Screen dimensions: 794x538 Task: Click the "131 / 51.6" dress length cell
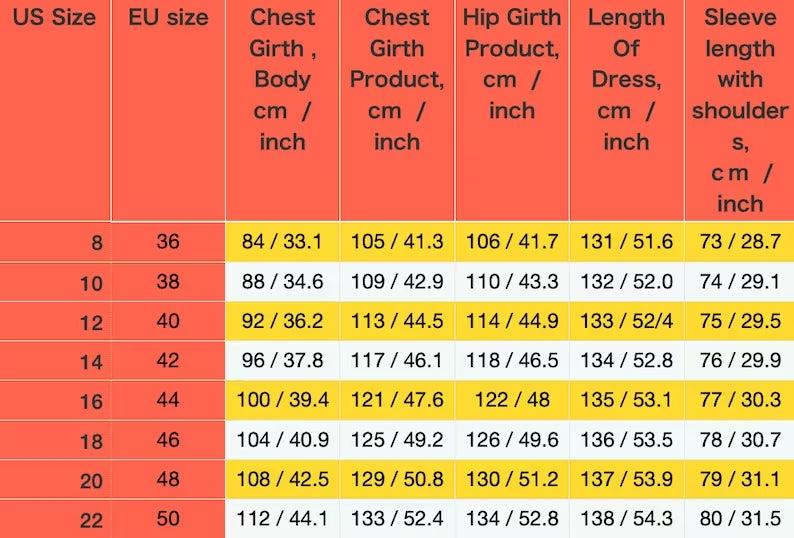[x=626, y=242]
